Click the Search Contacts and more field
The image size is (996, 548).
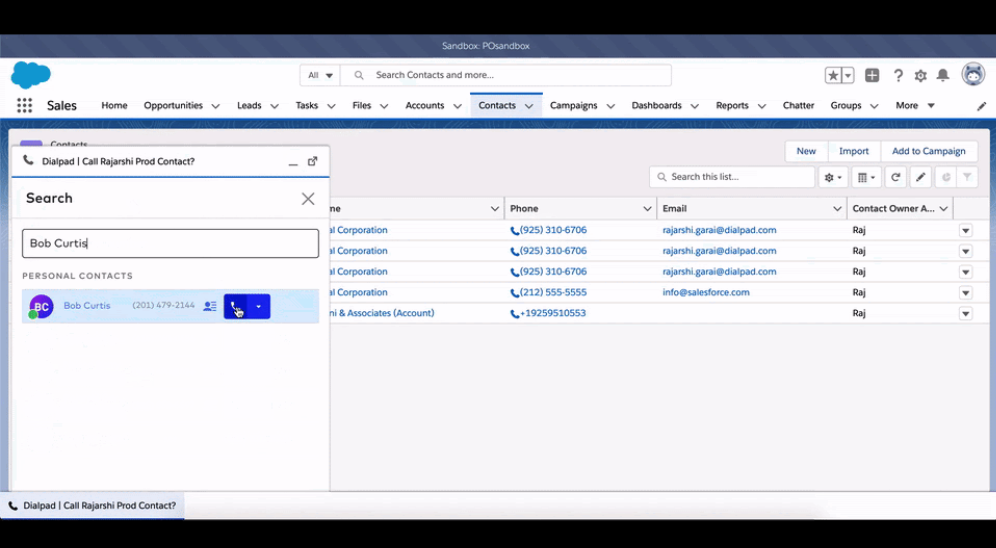(506, 75)
